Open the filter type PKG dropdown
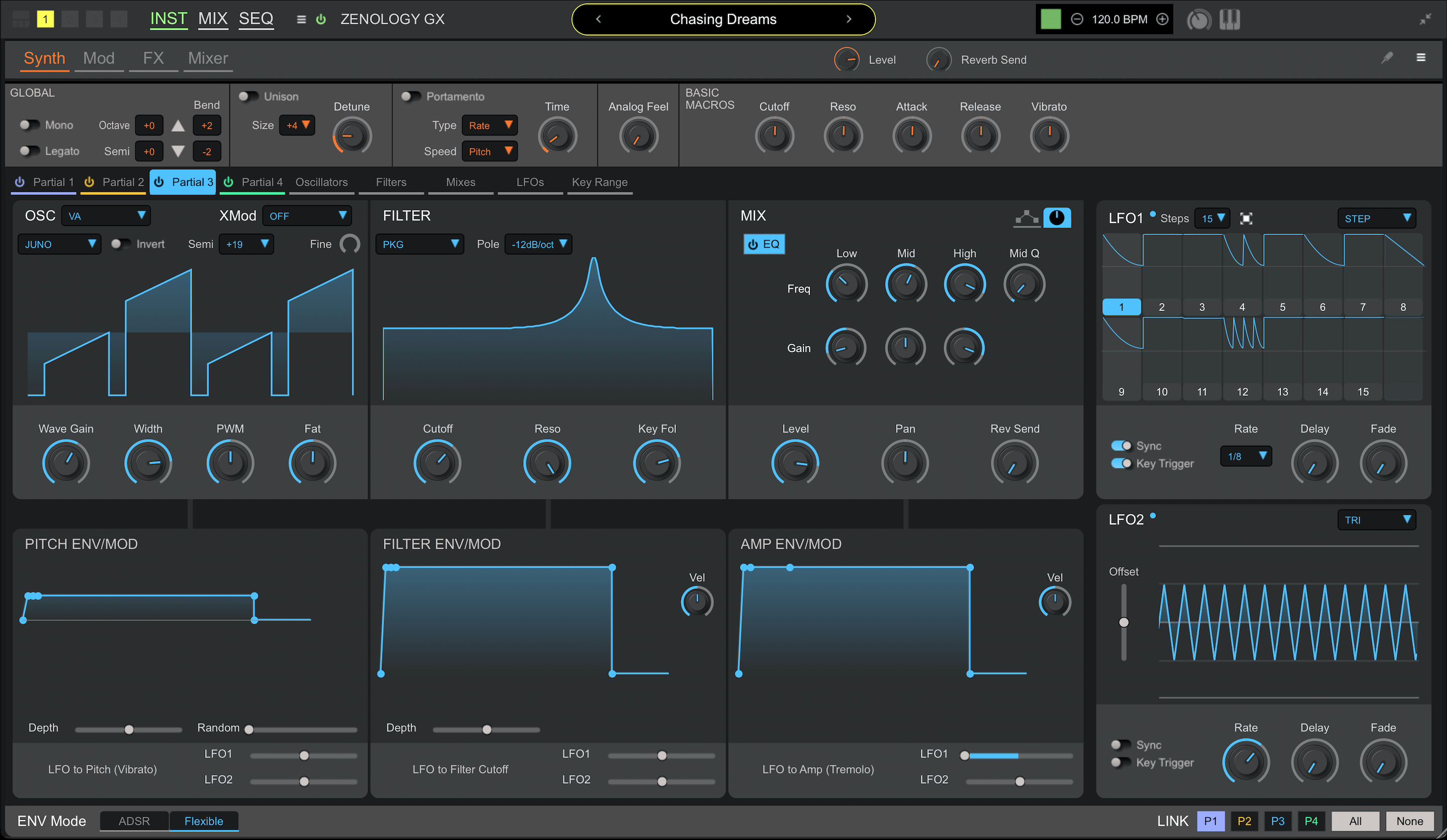The image size is (1447, 840). point(420,244)
